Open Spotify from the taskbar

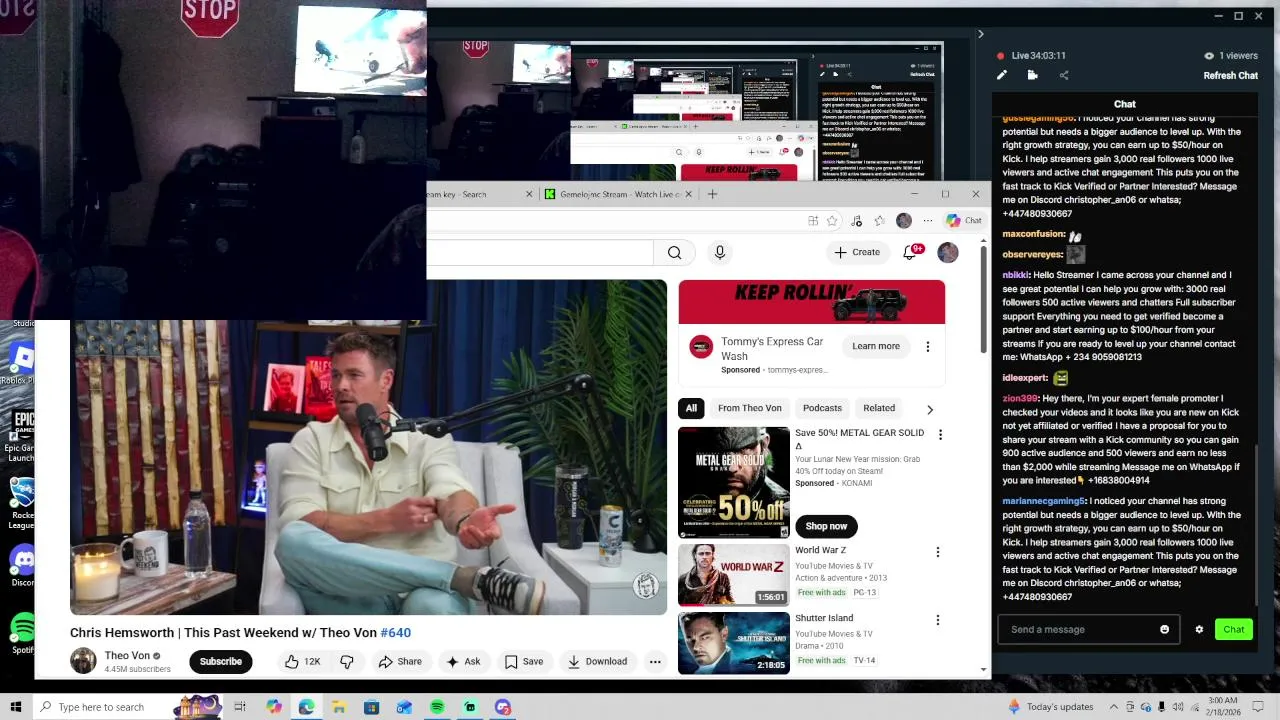[x=437, y=707]
